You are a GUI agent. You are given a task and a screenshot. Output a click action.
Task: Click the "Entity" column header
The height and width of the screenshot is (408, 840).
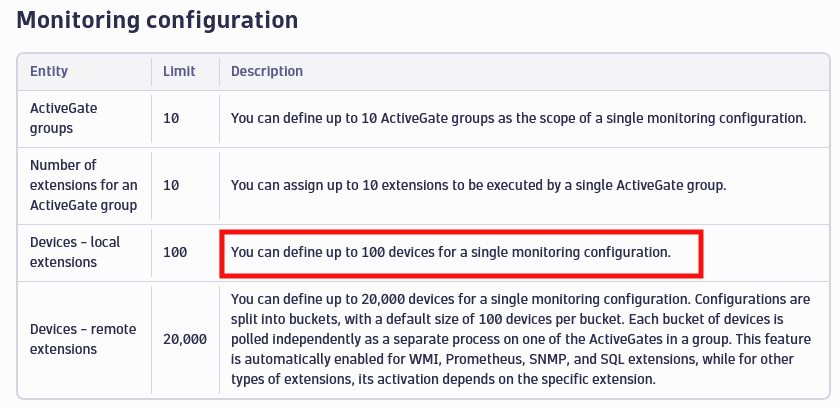pyautogui.click(x=49, y=72)
